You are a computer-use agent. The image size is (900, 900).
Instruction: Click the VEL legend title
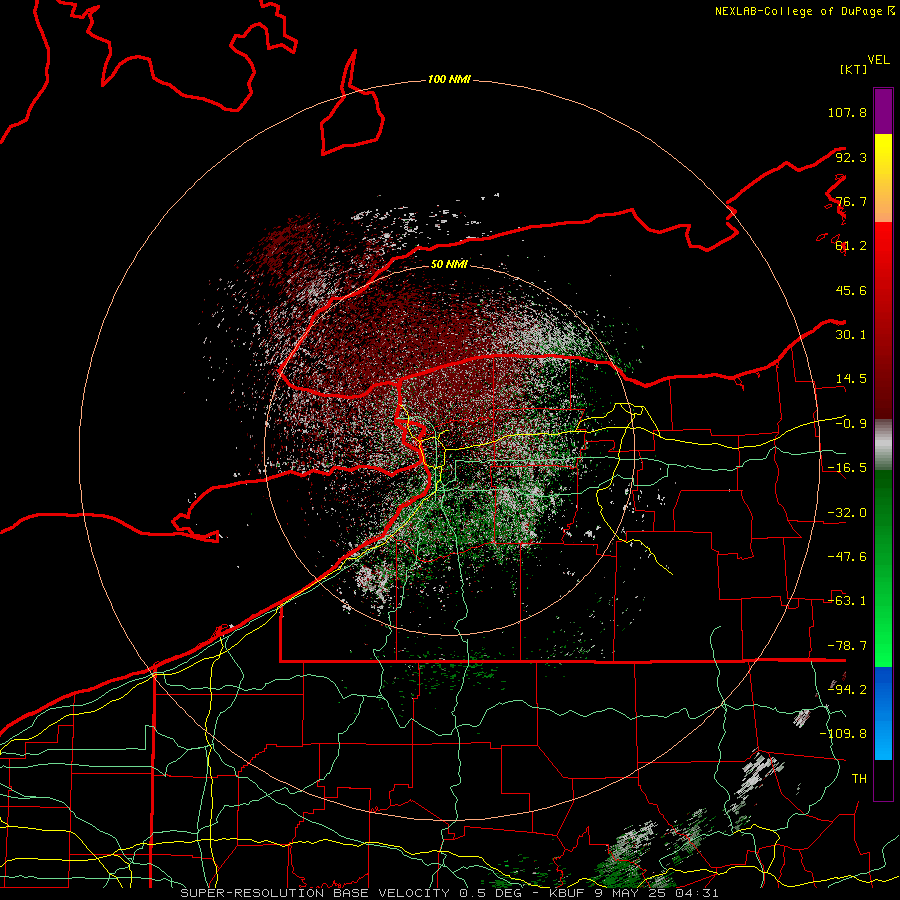[x=878, y=60]
